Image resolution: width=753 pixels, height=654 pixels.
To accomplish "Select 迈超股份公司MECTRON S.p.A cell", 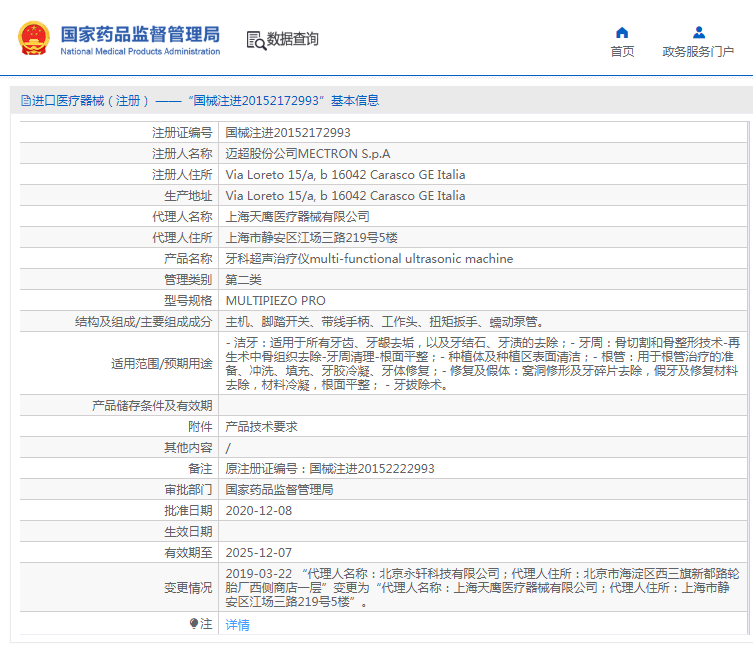I will [308, 154].
